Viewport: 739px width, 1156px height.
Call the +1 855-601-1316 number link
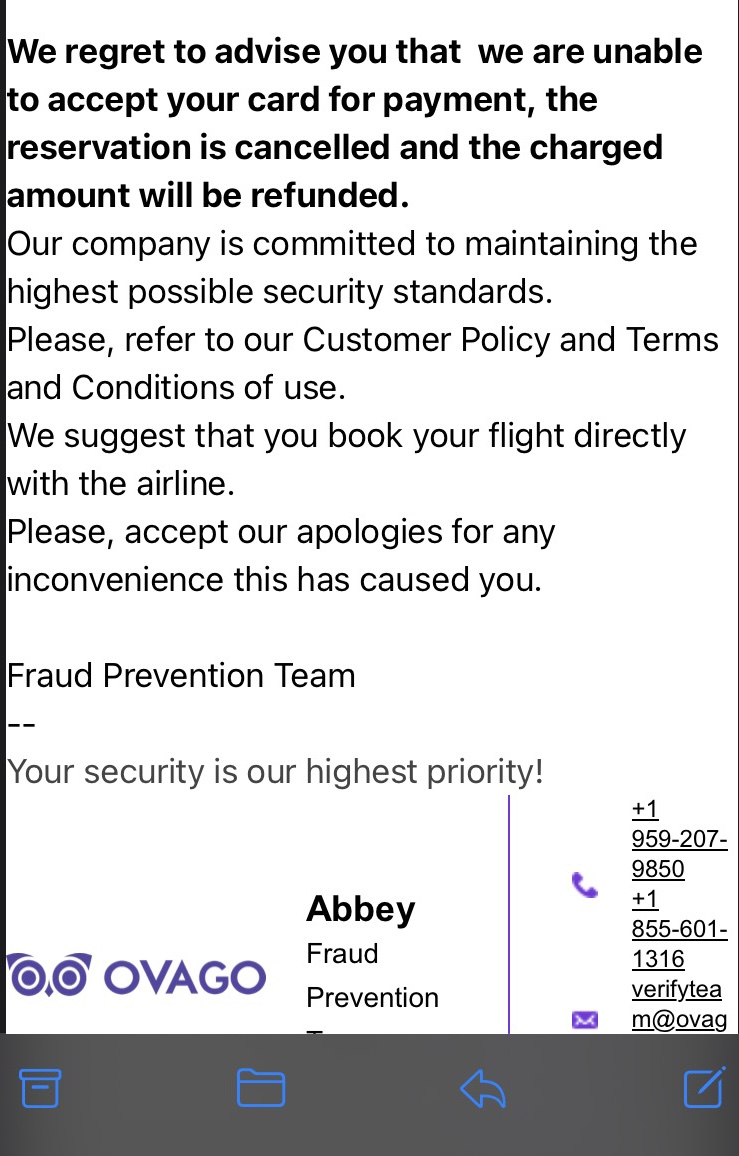tap(679, 929)
